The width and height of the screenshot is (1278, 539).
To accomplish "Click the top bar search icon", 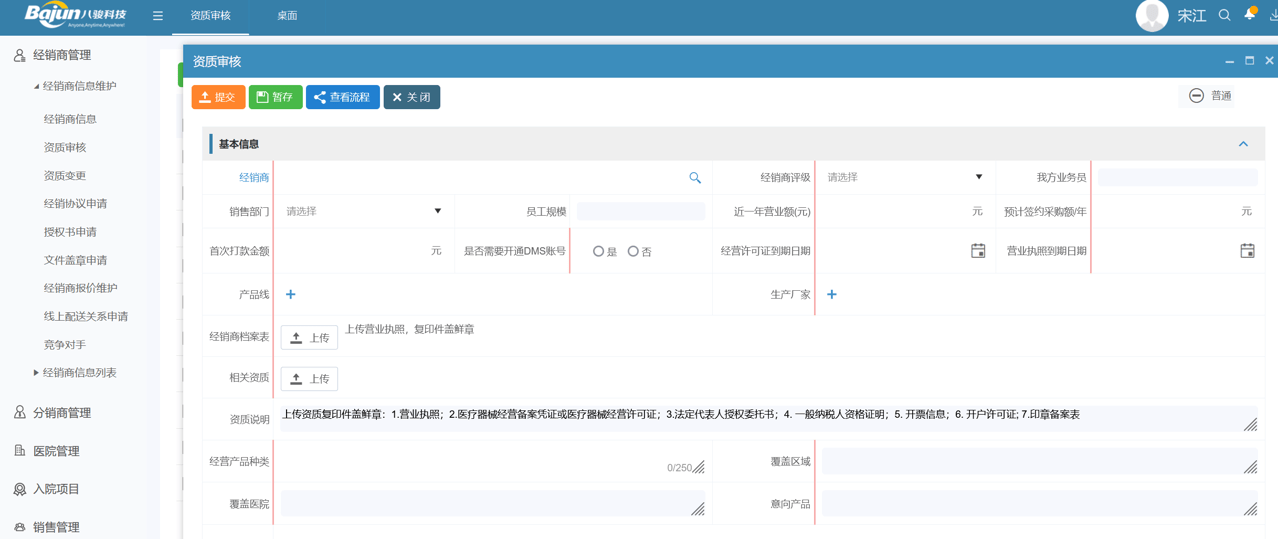I will point(1224,16).
